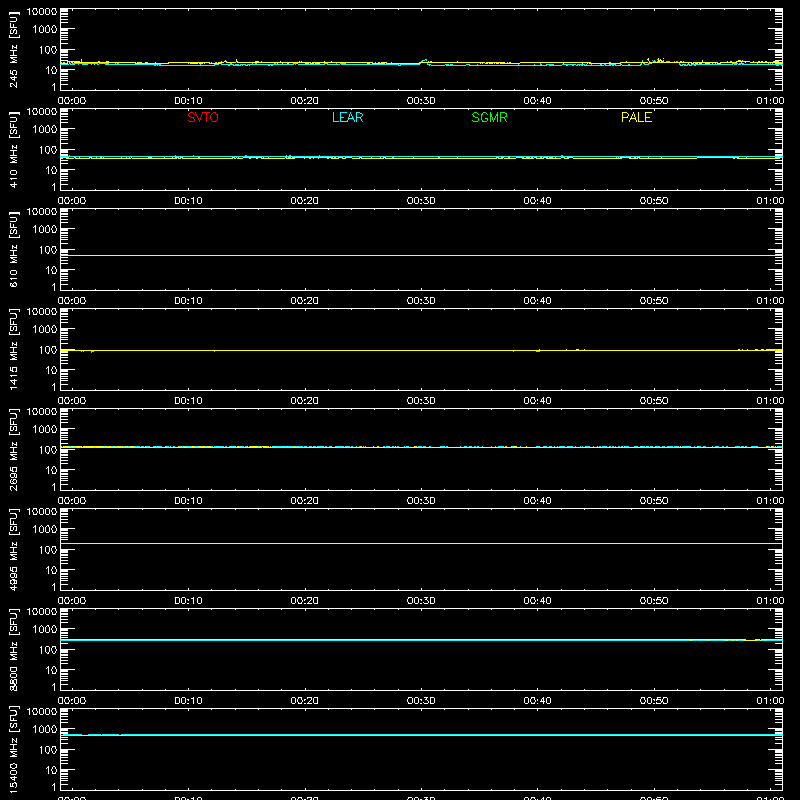Click 00:20 tick under the 410 MHz panel
Viewport: 800px width, 800px height.
coord(305,201)
